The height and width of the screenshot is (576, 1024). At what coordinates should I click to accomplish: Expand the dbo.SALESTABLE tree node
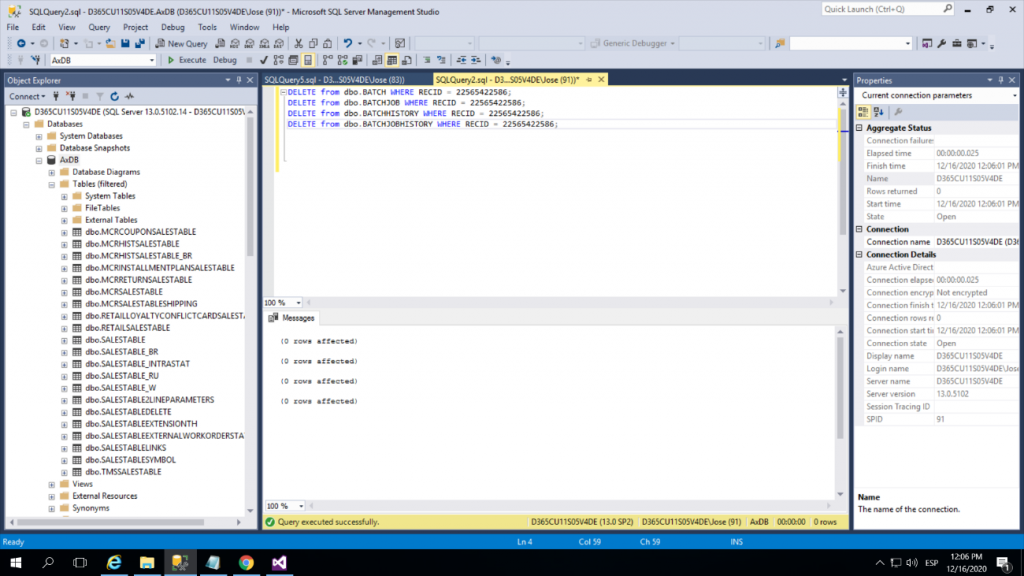click(x=64, y=340)
